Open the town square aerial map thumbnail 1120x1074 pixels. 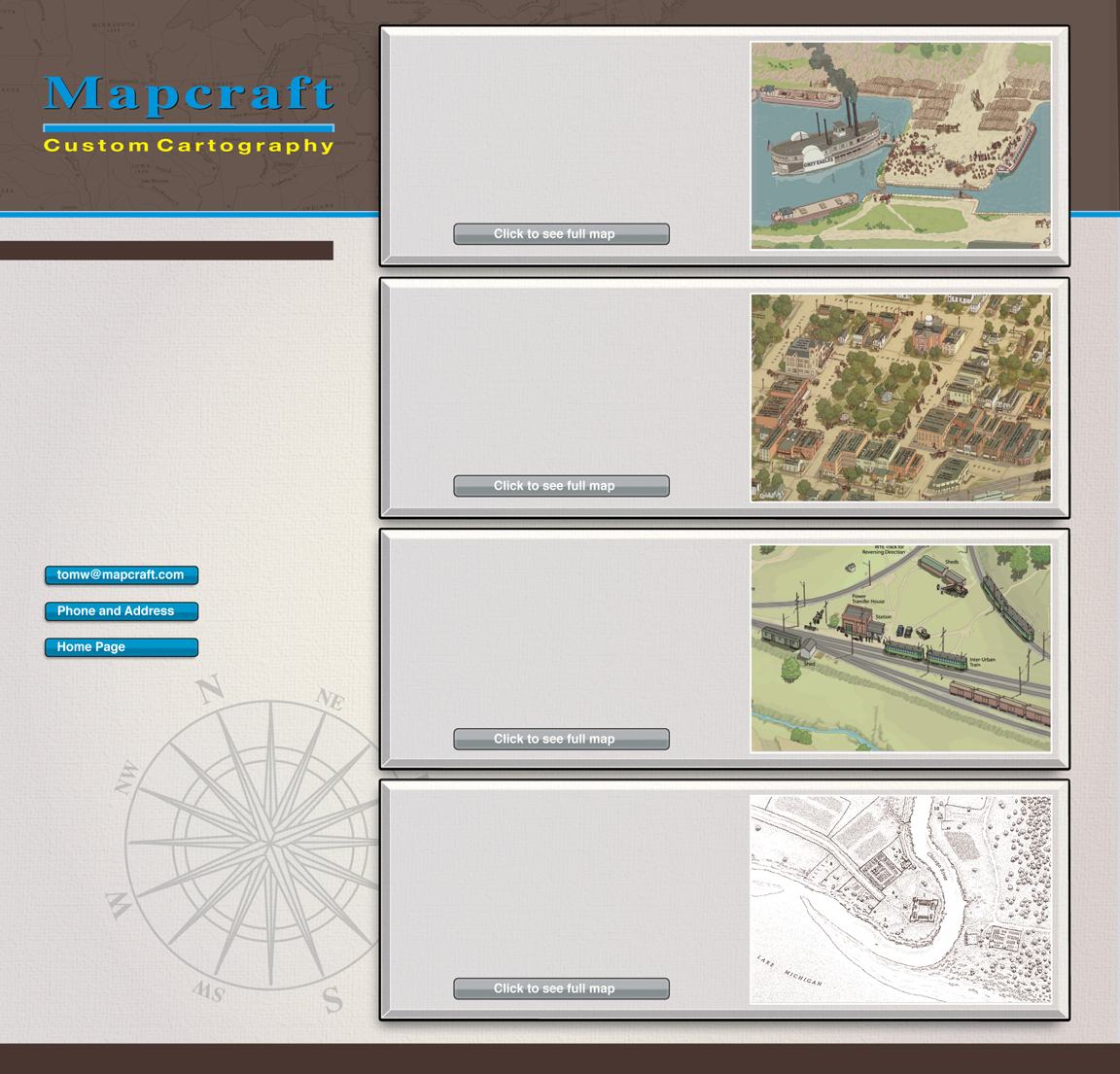click(x=900, y=398)
